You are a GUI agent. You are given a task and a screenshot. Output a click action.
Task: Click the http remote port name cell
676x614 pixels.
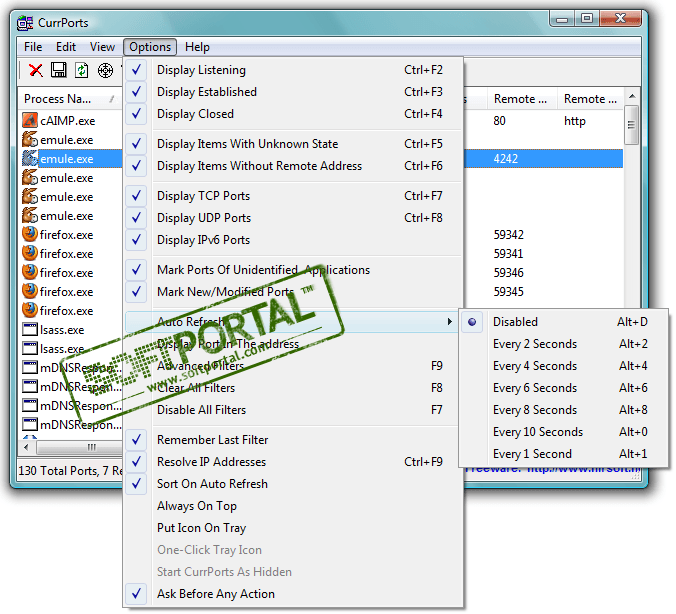(x=575, y=121)
